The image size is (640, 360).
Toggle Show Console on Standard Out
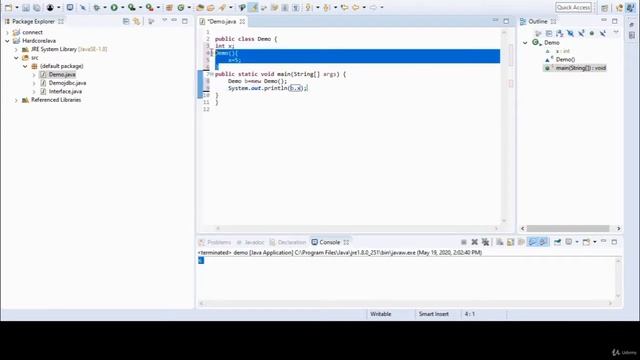coord(532,242)
